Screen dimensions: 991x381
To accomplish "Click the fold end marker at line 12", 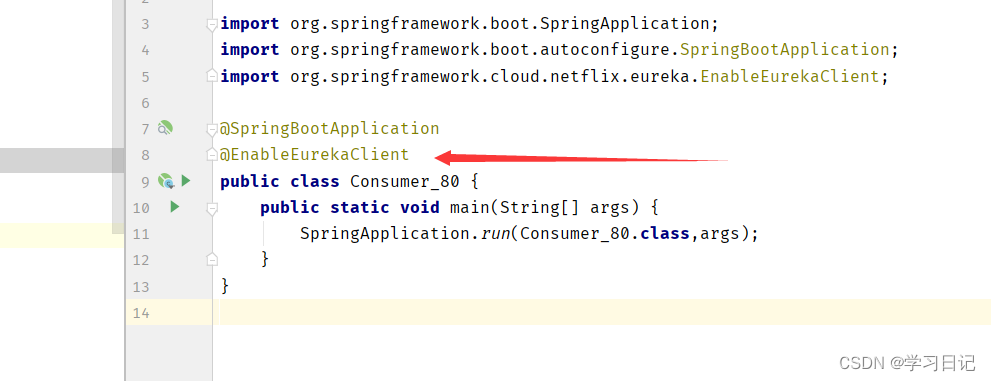I will [212, 260].
